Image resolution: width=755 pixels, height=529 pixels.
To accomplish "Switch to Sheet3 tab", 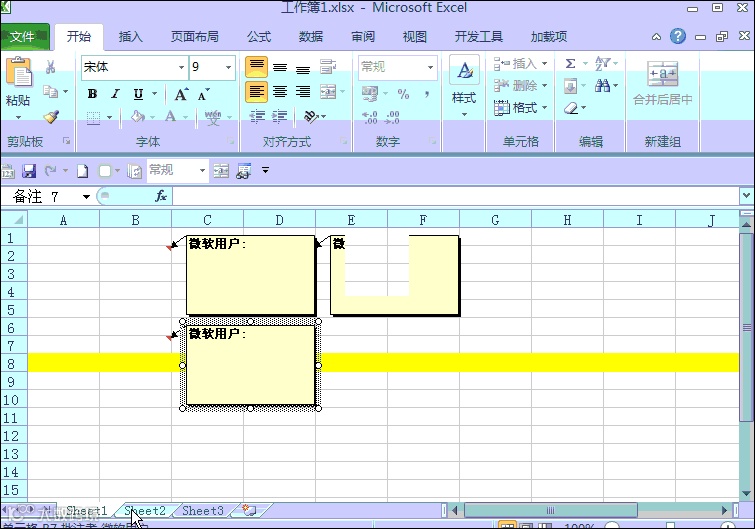I will [203, 511].
